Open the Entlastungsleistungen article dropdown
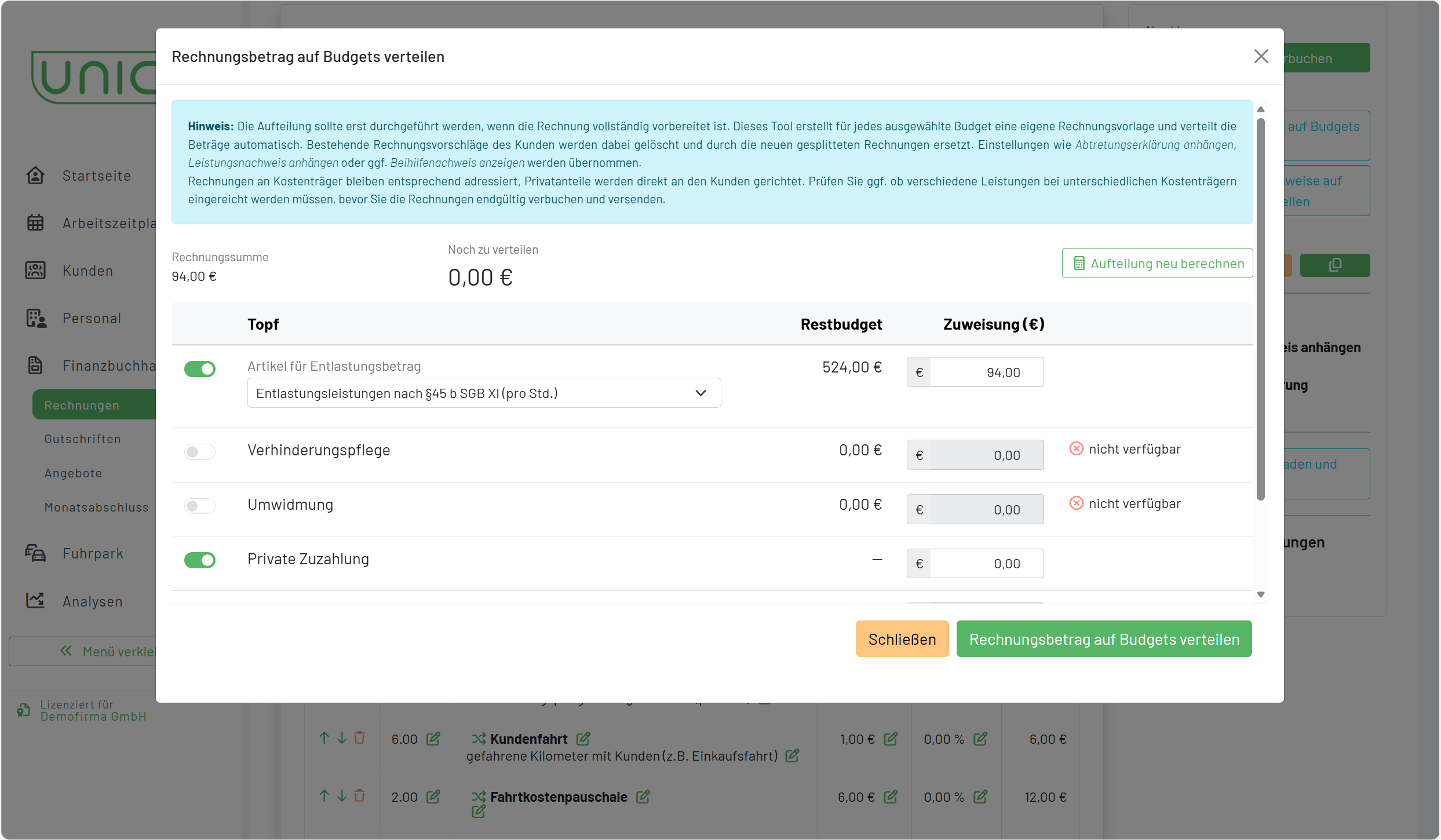The height and width of the screenshot is (840, 1441). [x=484, y=393]
